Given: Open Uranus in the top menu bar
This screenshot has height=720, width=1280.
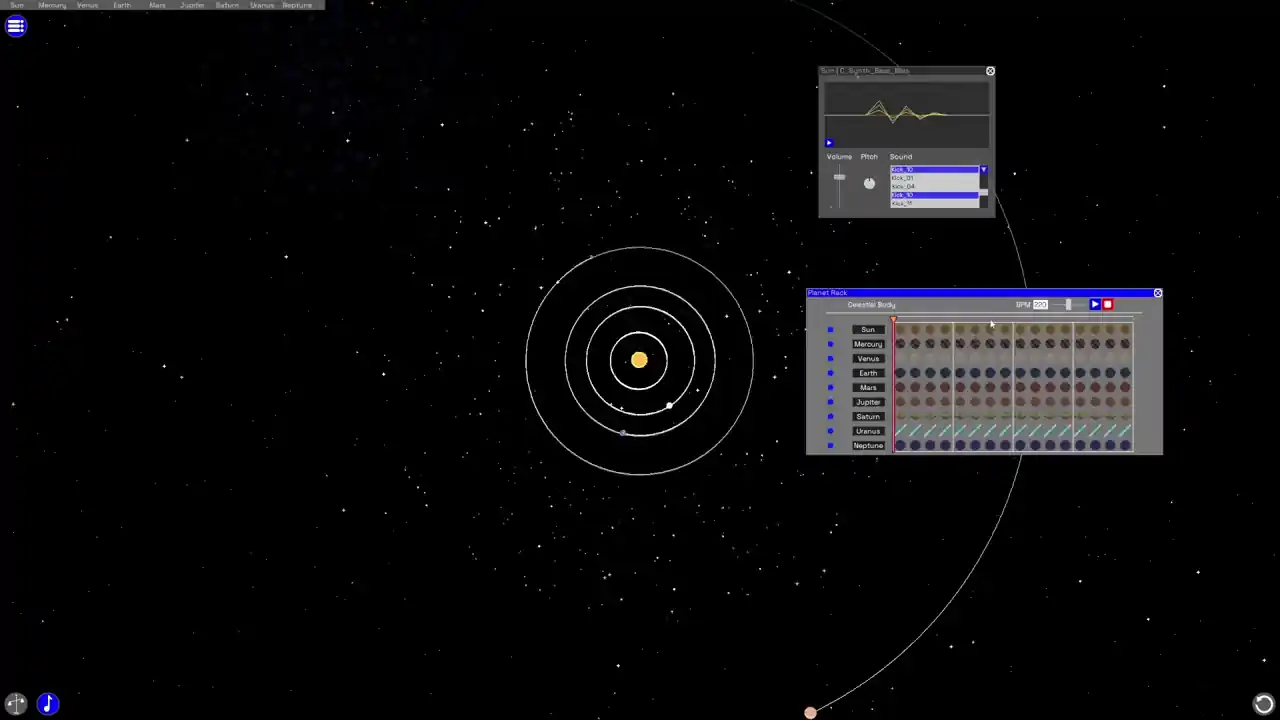Looking at the screenshot, I should point(262,5).
